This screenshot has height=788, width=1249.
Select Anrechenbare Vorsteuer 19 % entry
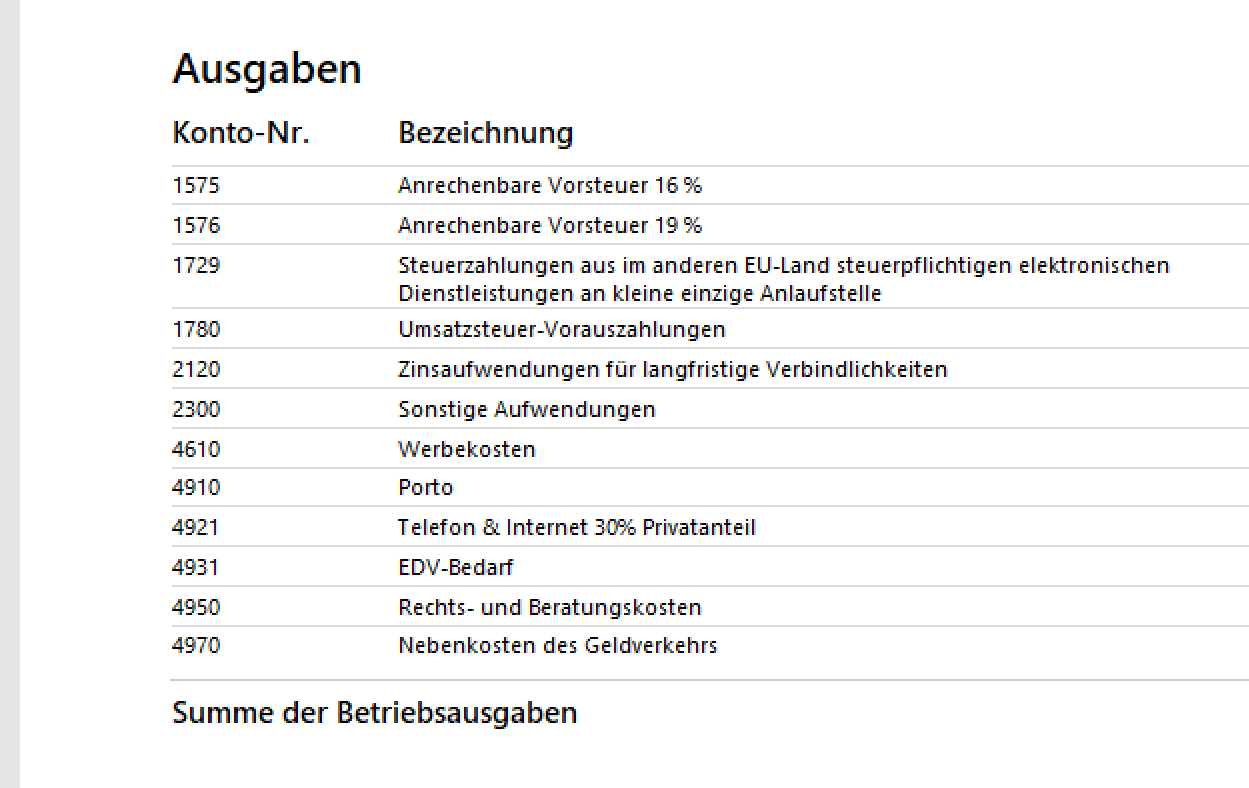tap(550, 225)
